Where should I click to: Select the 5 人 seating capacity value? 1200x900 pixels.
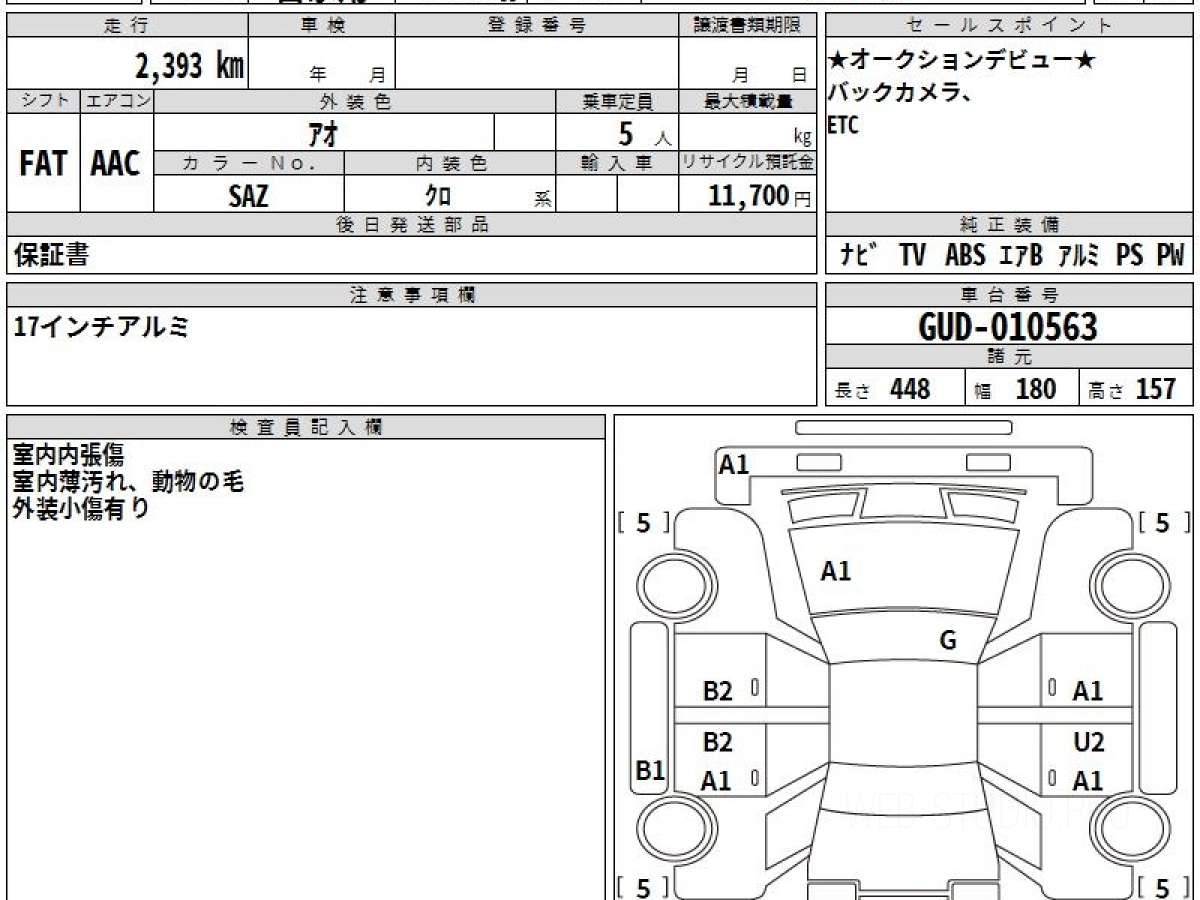[644, 133]
